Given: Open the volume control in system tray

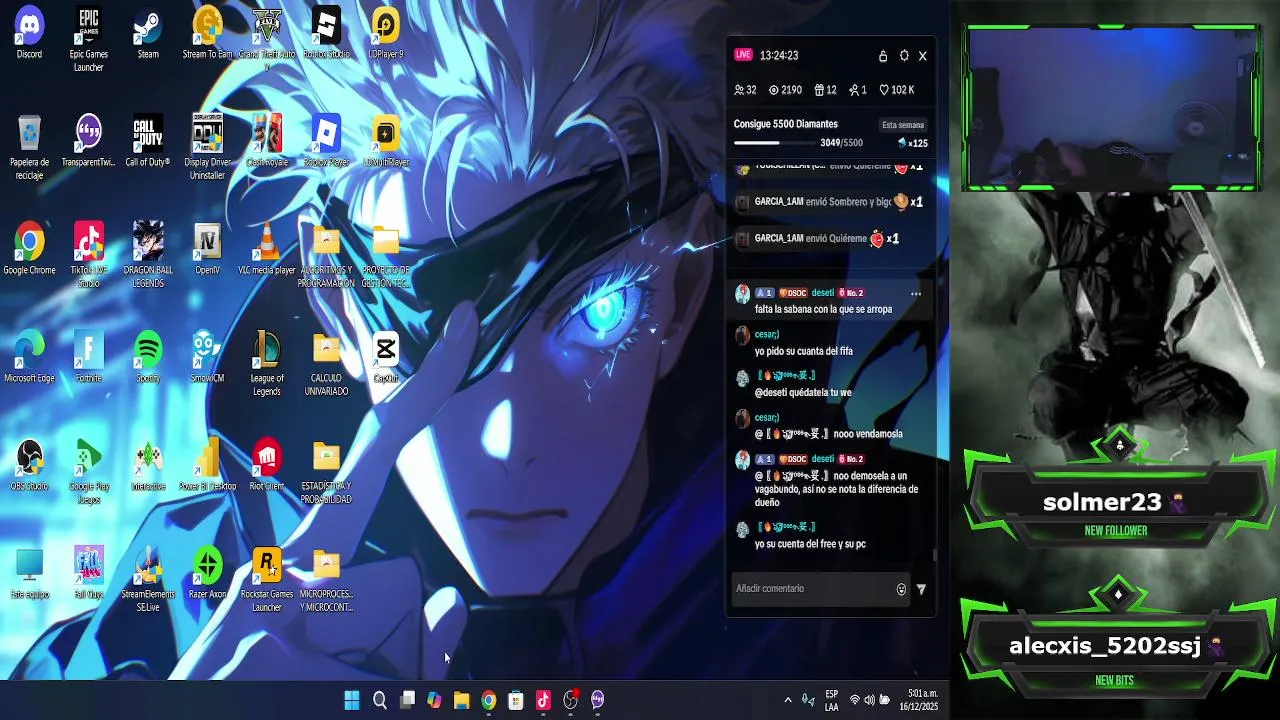Looking at the screenshot, I should click(869, 701).
